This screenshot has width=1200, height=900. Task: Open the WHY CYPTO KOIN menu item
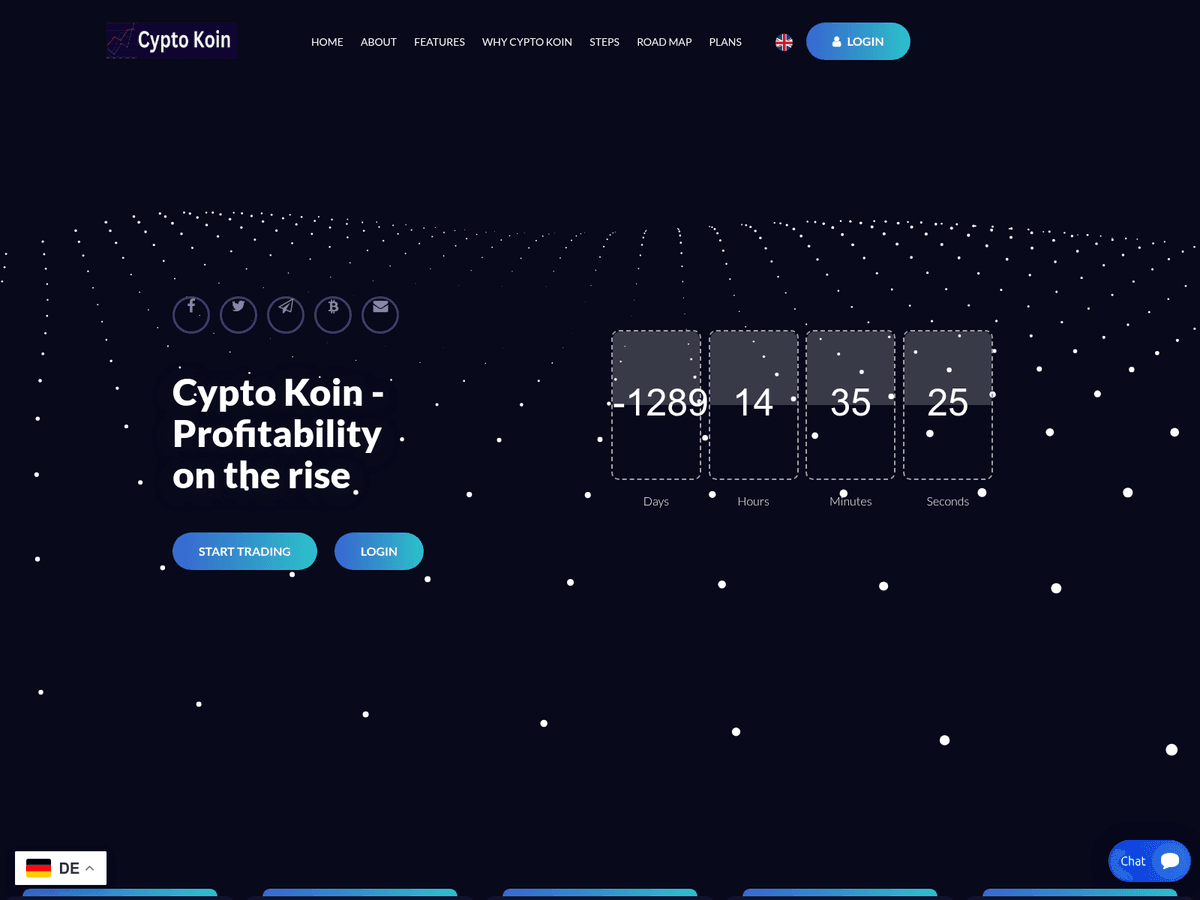527,42
